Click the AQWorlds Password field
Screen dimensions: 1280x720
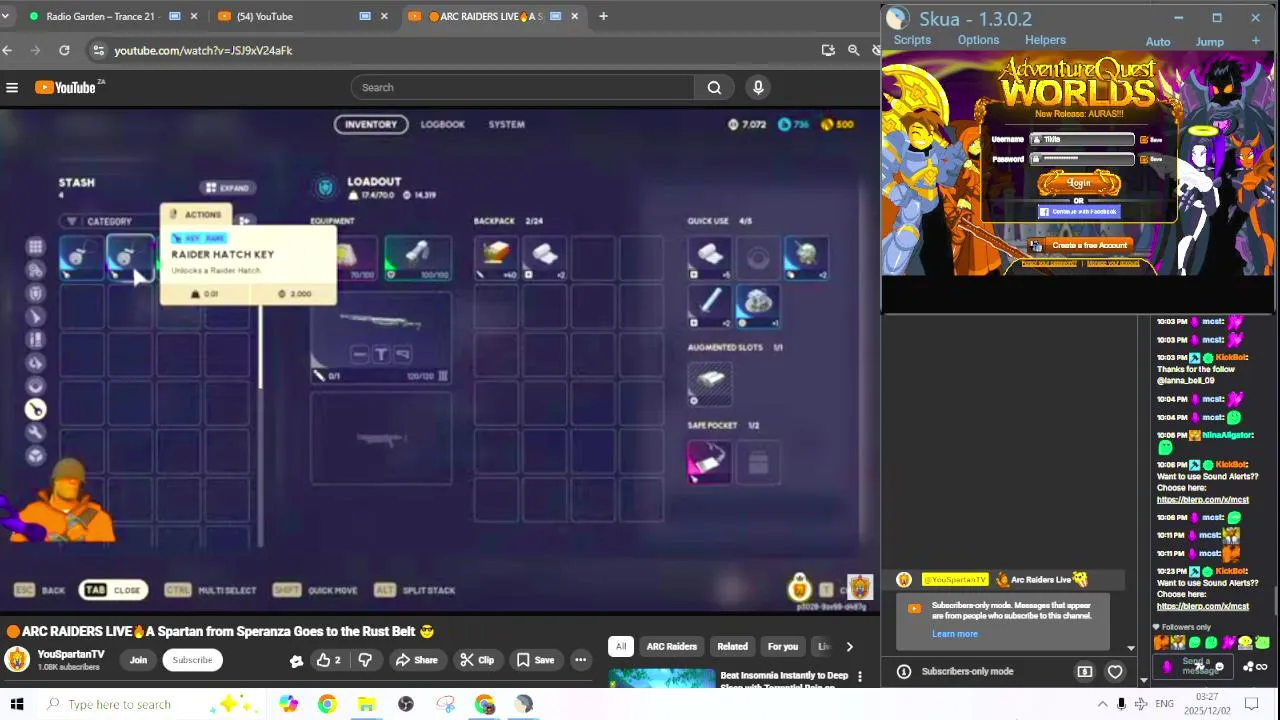(x=1084, y=159)
